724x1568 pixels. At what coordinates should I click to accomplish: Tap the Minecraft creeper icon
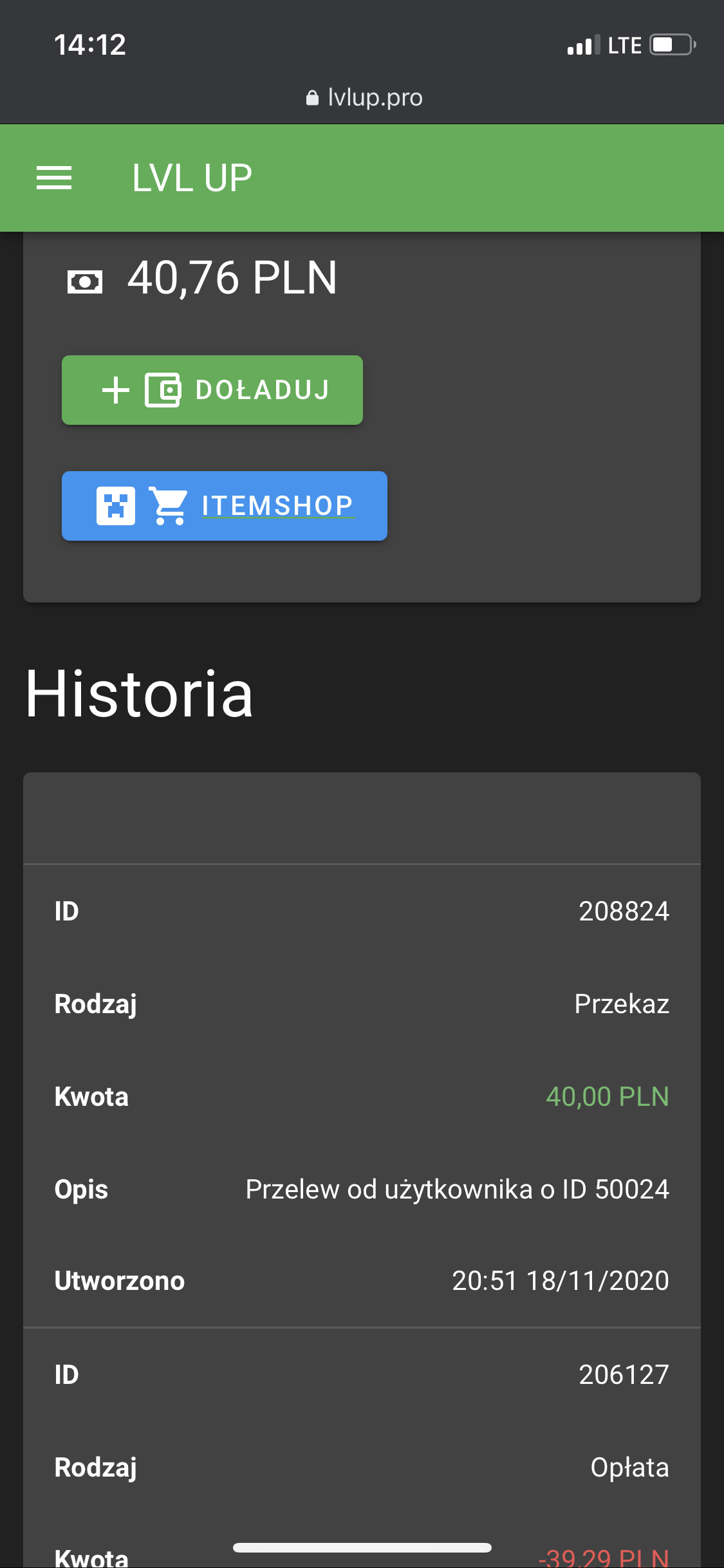(x=116, y=506)
